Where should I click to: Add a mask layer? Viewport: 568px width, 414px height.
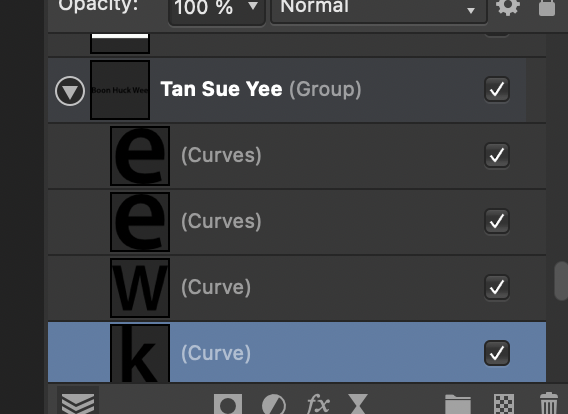[x=228, y=404]
